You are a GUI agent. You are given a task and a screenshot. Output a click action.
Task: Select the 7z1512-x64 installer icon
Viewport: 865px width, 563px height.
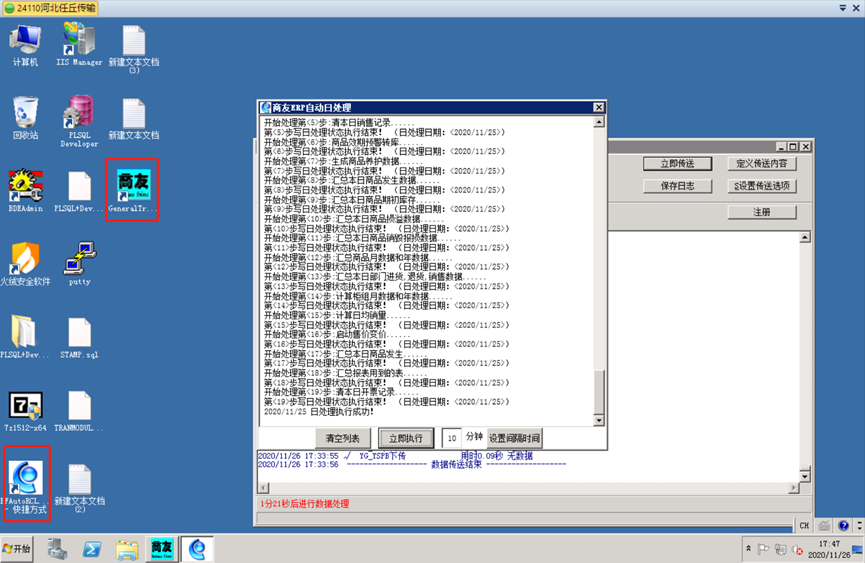pos(24,411)
